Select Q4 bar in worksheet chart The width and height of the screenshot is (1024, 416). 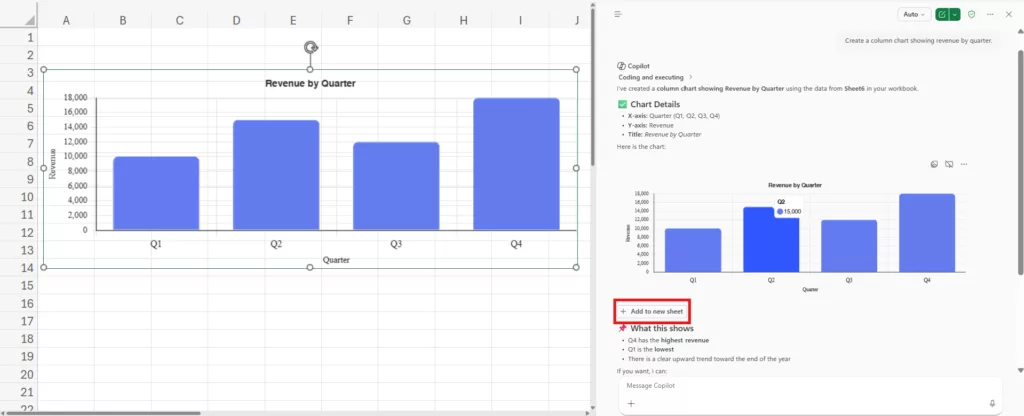coord(516,164)
